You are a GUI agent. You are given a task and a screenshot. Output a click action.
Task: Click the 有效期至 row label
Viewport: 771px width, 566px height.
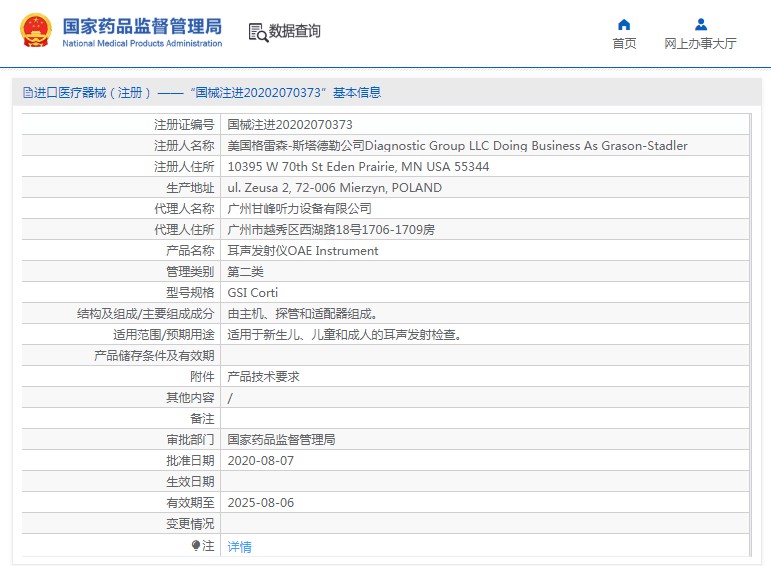[190, 503]
